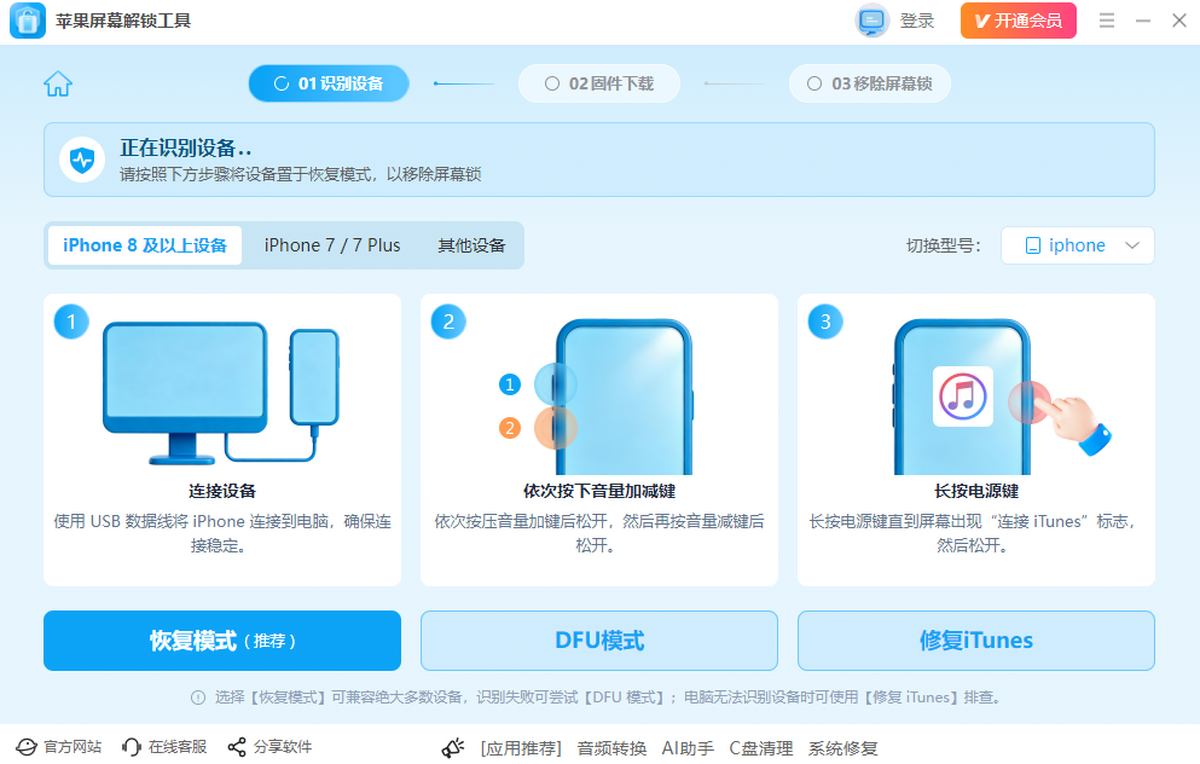This screenshot has height=764, width=1200.
Task: Click the app logo icon in title bar
Action: click(28, 21)
